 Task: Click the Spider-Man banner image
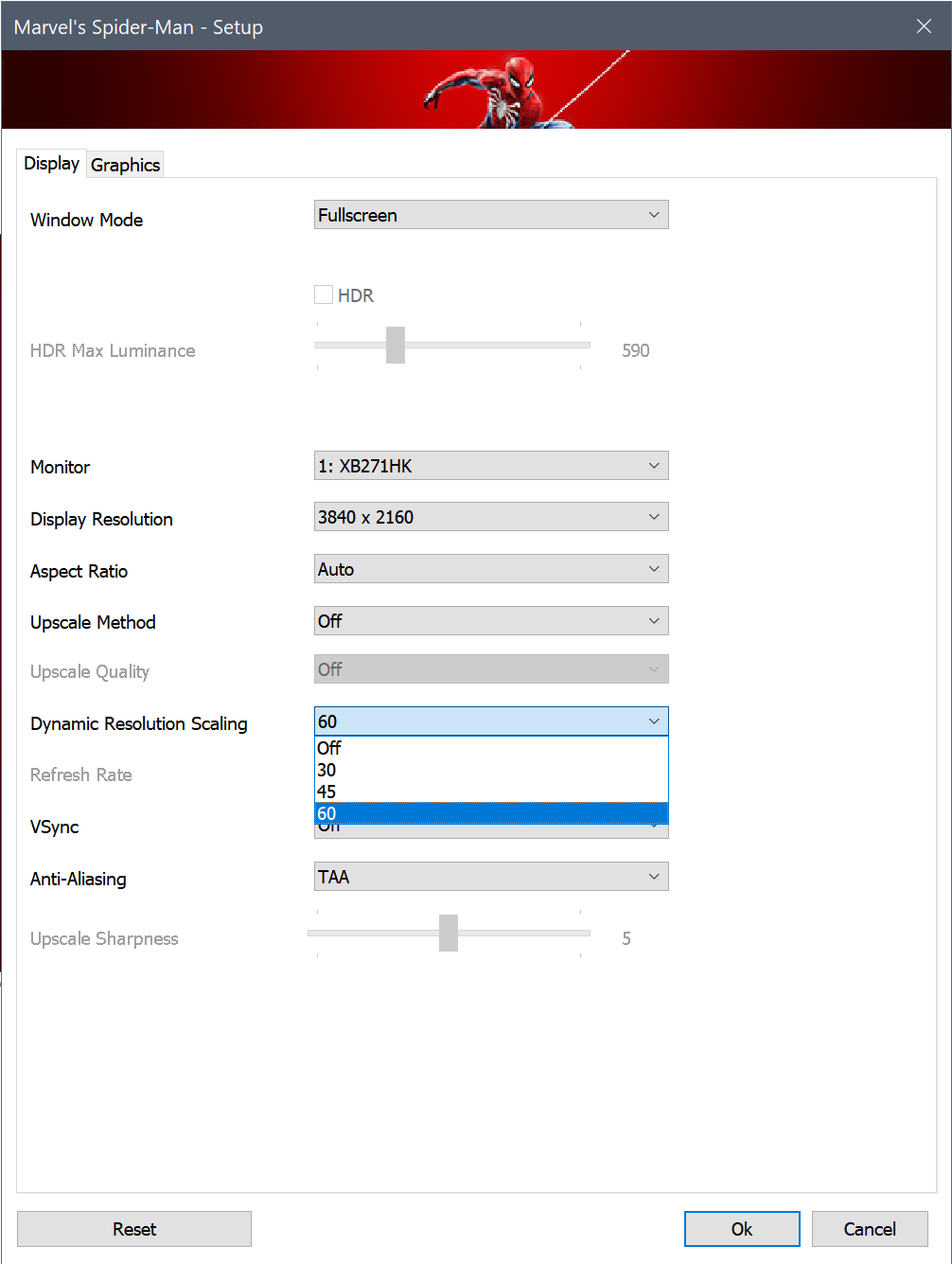pos(476,89)
